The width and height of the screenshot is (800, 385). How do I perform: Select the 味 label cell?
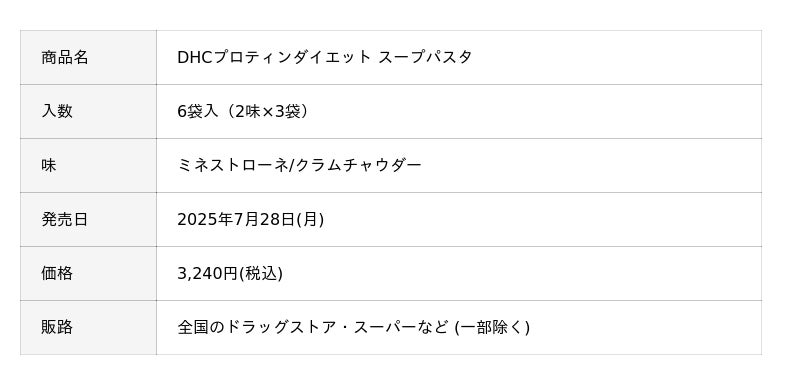pyautogui.click(x=88, y=166)
